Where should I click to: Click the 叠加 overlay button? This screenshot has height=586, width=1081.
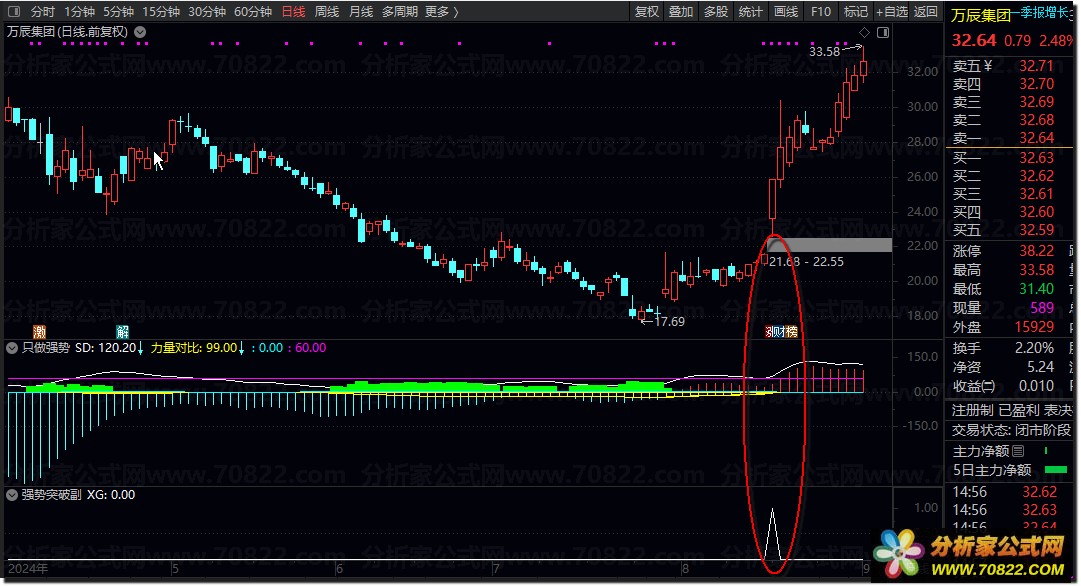click(681, 12)
